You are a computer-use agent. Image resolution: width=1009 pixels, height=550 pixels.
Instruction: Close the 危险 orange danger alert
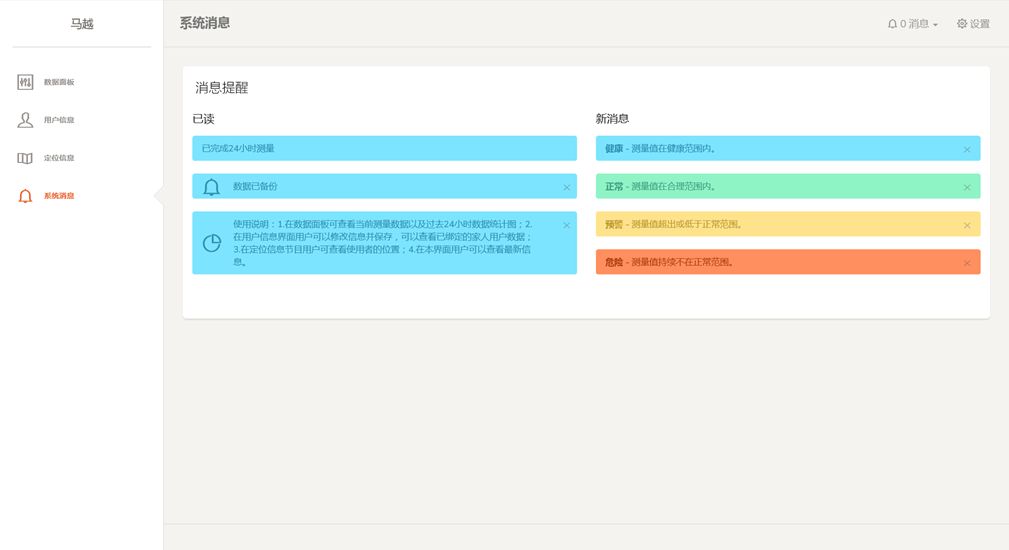click(966, 263)
